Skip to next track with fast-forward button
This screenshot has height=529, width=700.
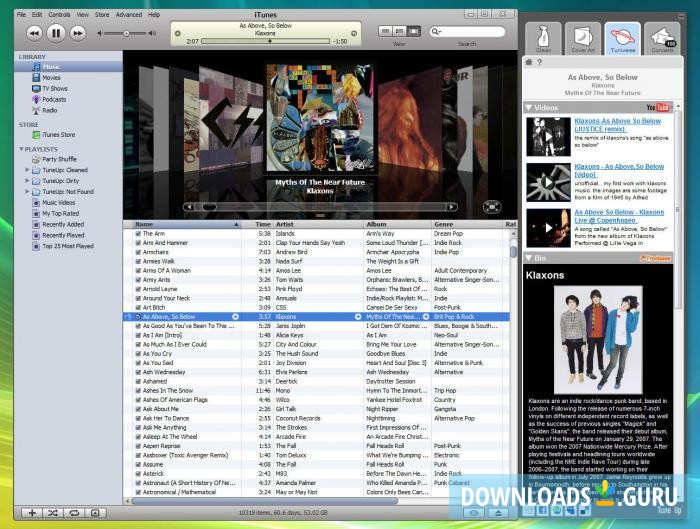(x=78, y=33)
